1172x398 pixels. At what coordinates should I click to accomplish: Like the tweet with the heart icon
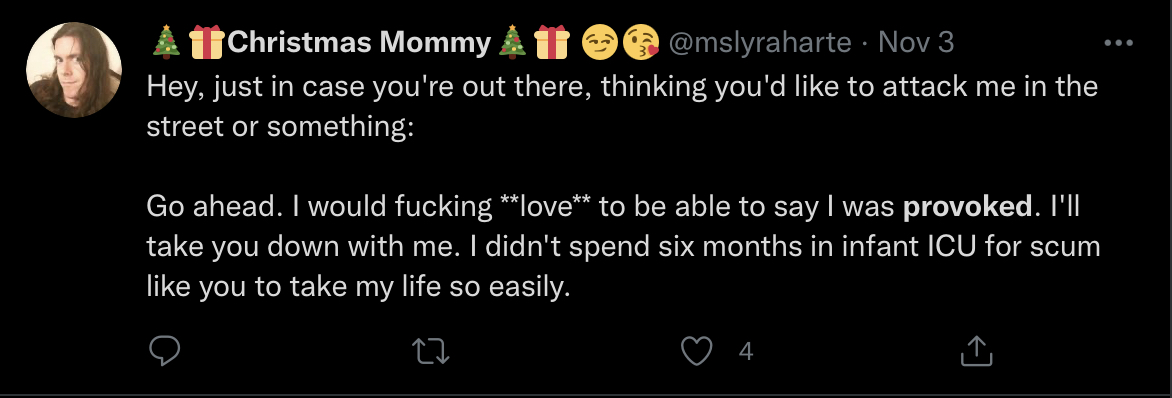pyautogui.click(x=697, y=351)
